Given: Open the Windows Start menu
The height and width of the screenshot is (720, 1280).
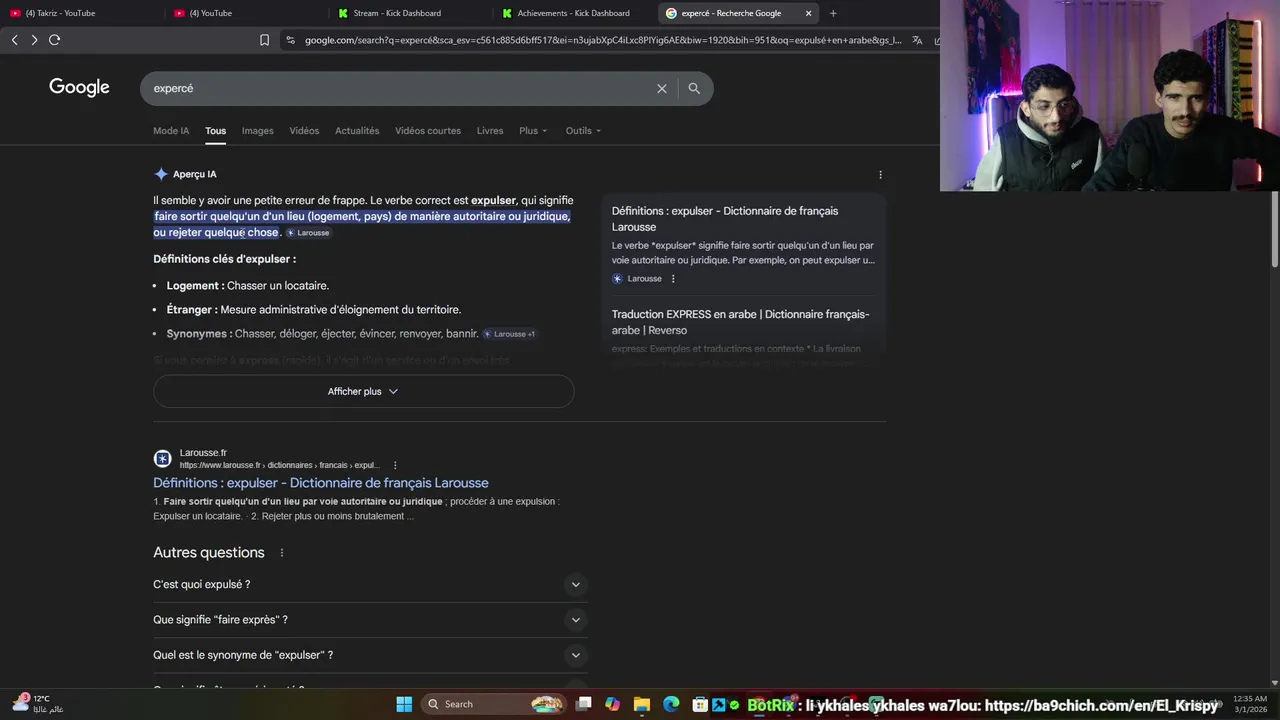Looking at the screenshot, I should click(404, 704).
